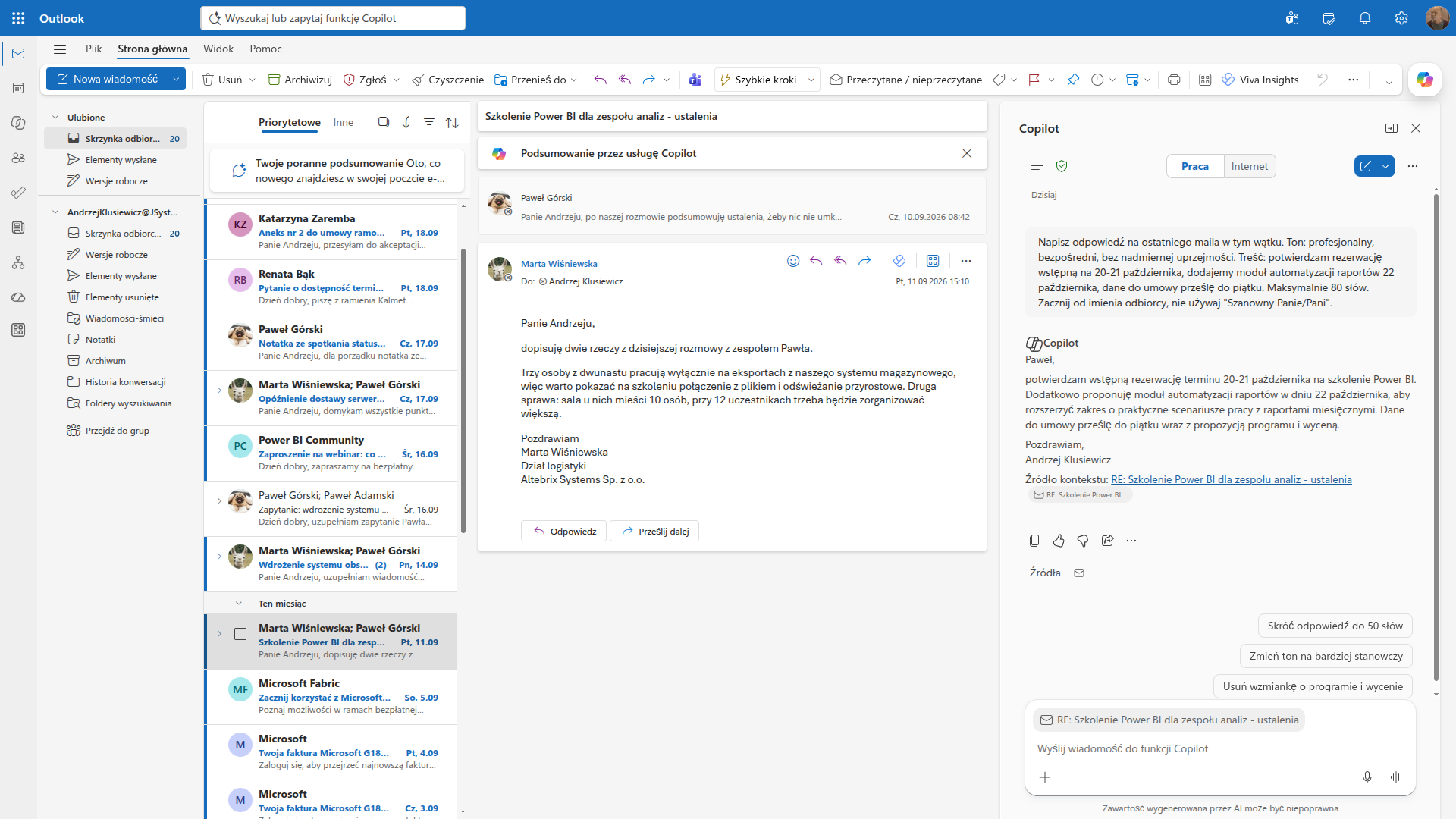Click the Prześlij dalej button

pos(654,531)
